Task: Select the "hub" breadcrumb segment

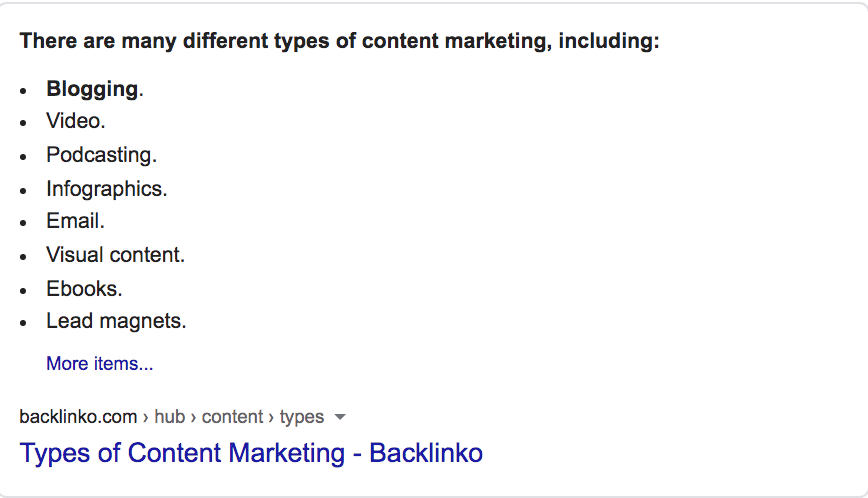Action: (169, 417)
